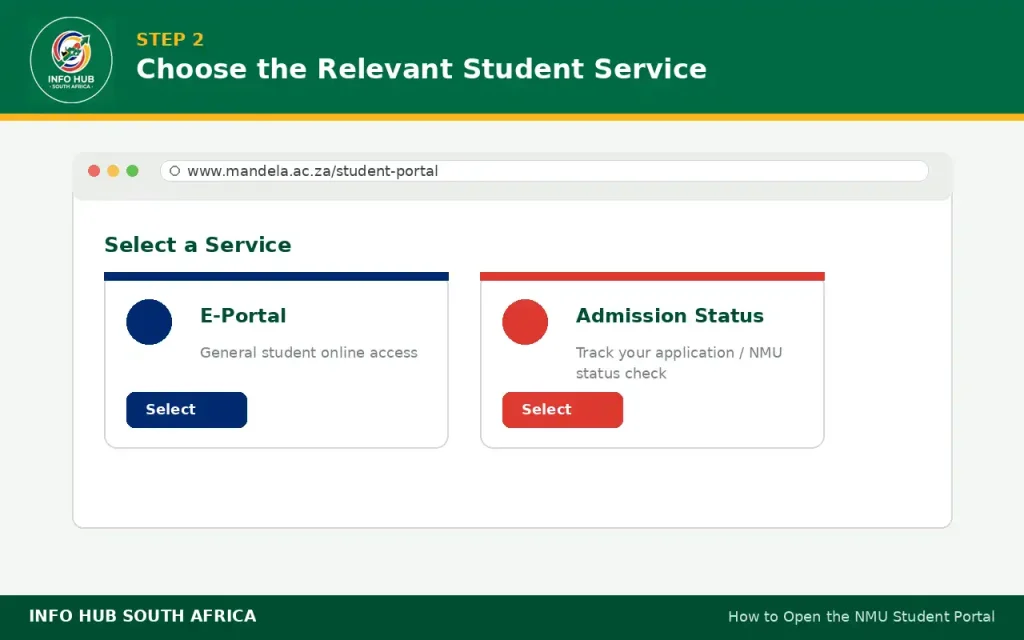
Task: Click 'How to Open the NMU Student Portal' footer
Action: click(x=861, y=616)
